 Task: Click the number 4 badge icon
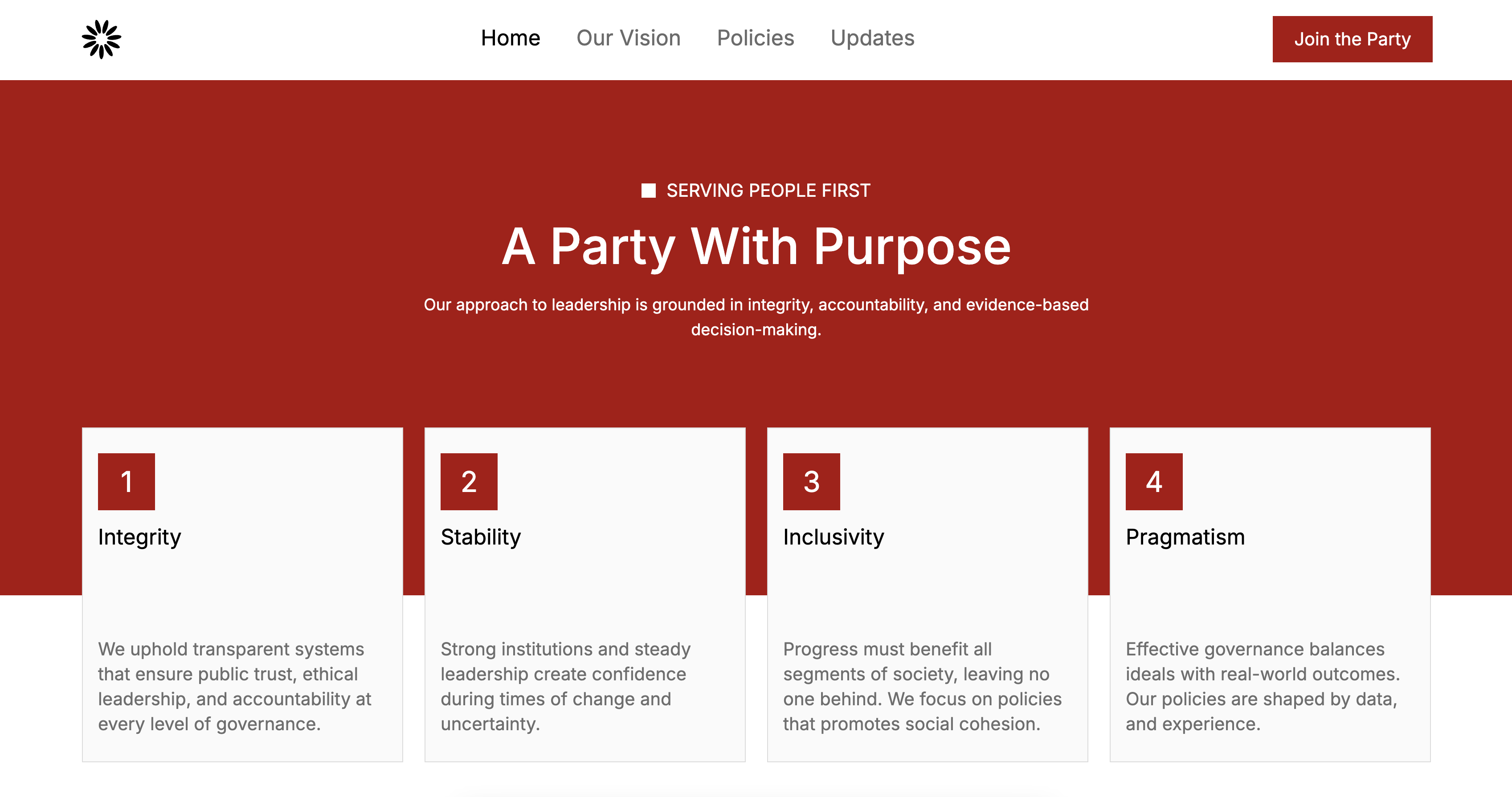tap(1154, 481)
